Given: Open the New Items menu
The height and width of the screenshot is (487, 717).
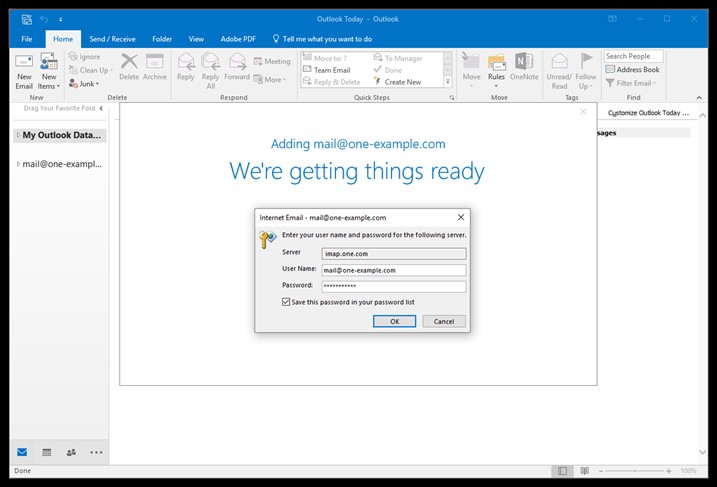Looking at the screenshot, I should click(x=49, y=71).
